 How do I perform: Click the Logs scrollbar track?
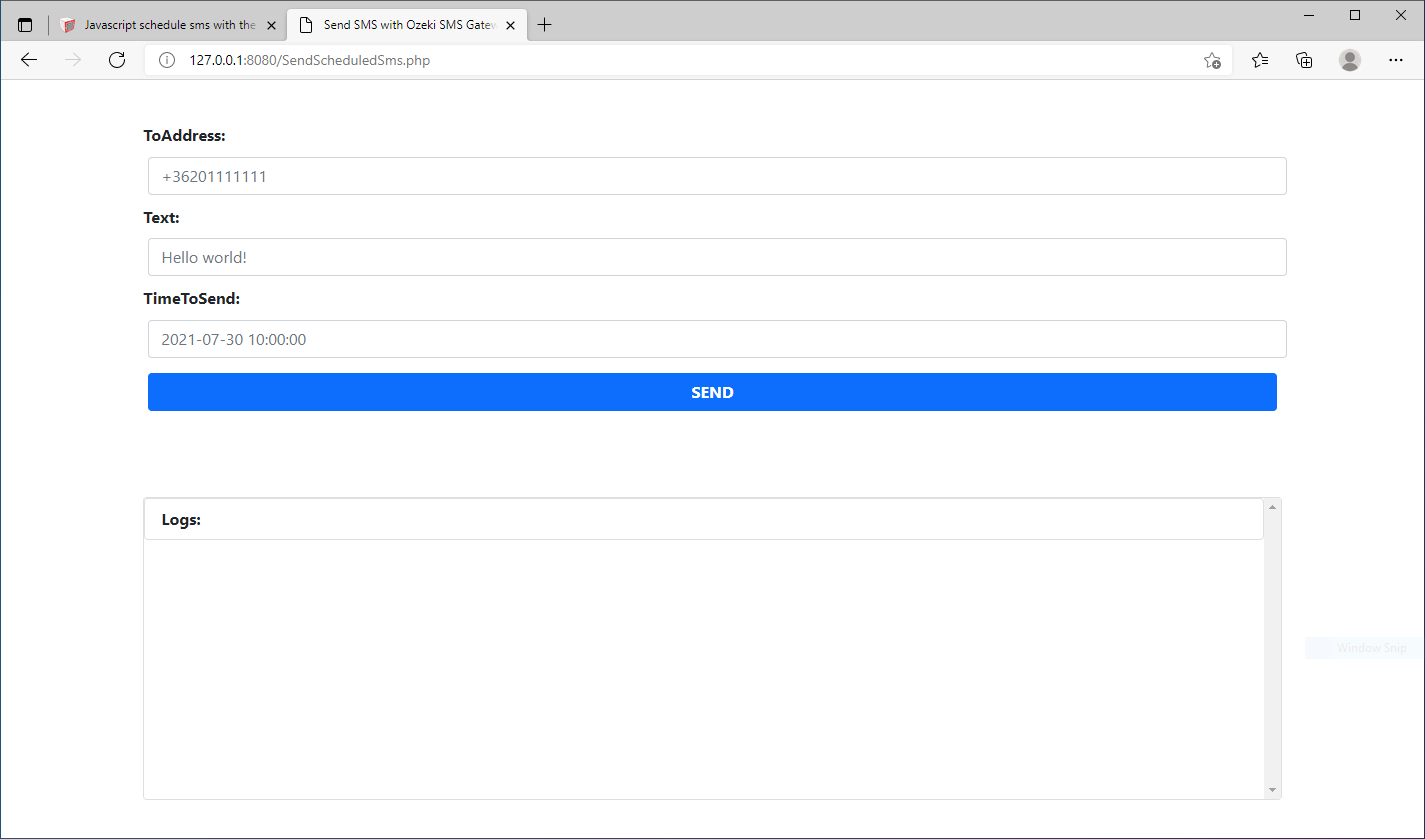coord(1273,648)
